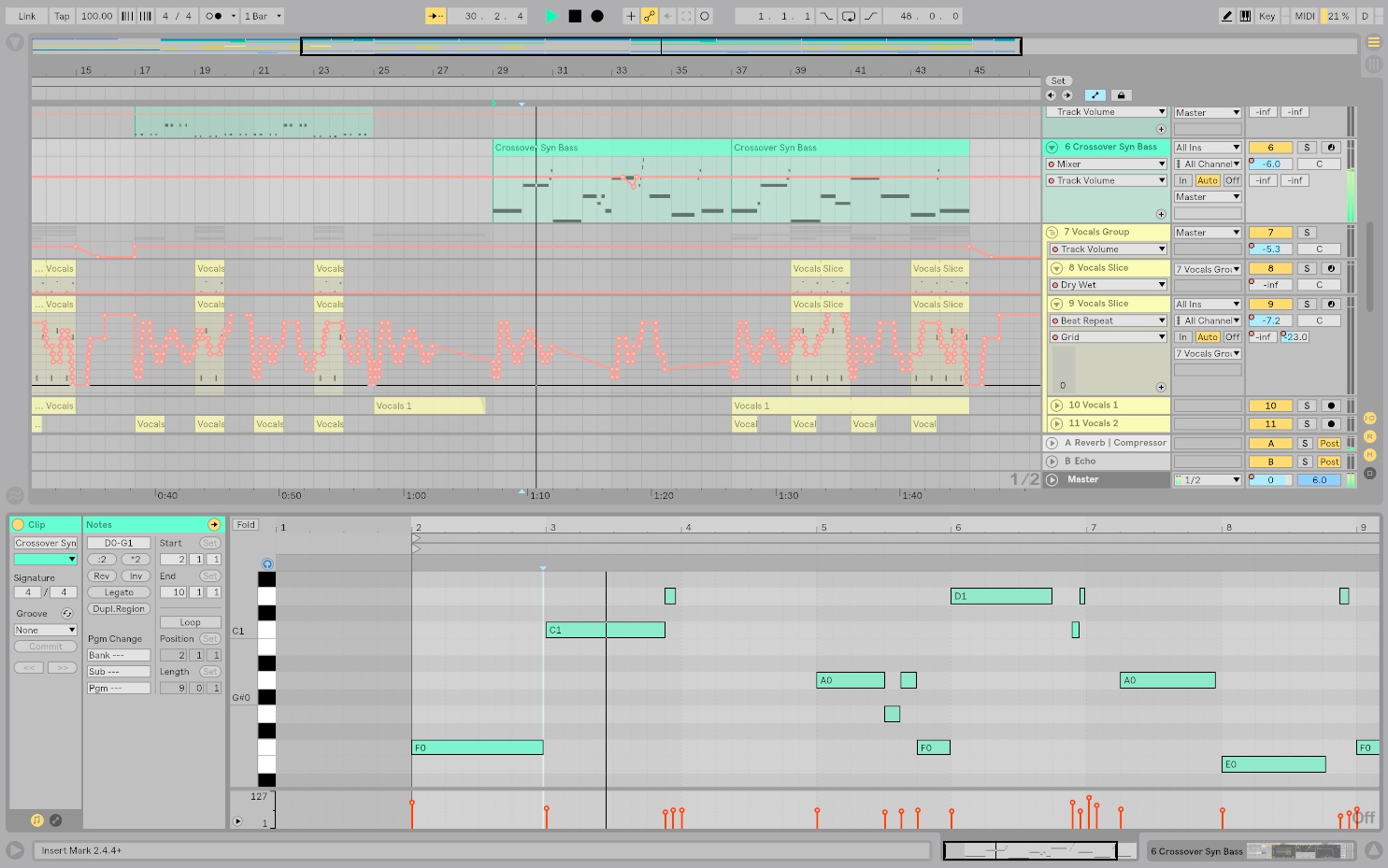Open Groove None dropdown in Clip panel
The image size is (1388, 868).
click(x=45, y=631)
